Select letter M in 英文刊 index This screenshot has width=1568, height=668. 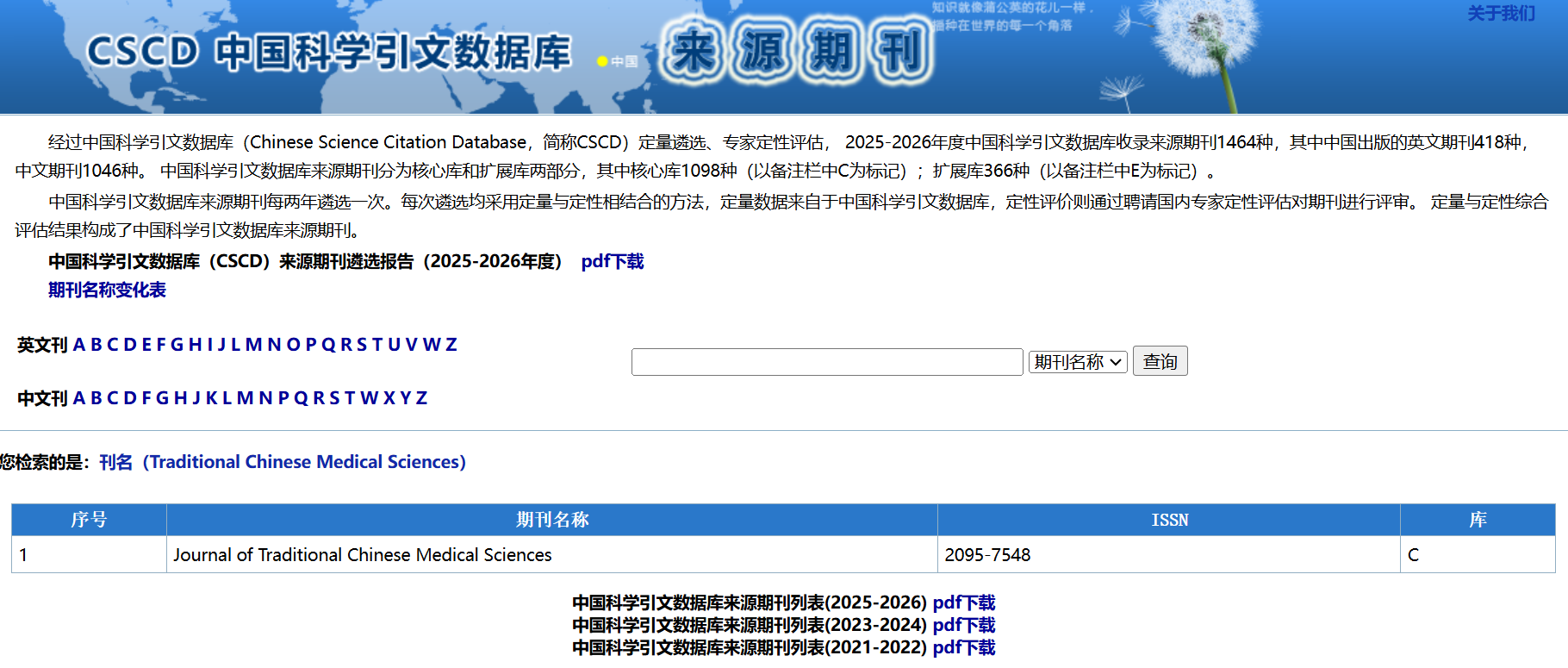point(253,345)
